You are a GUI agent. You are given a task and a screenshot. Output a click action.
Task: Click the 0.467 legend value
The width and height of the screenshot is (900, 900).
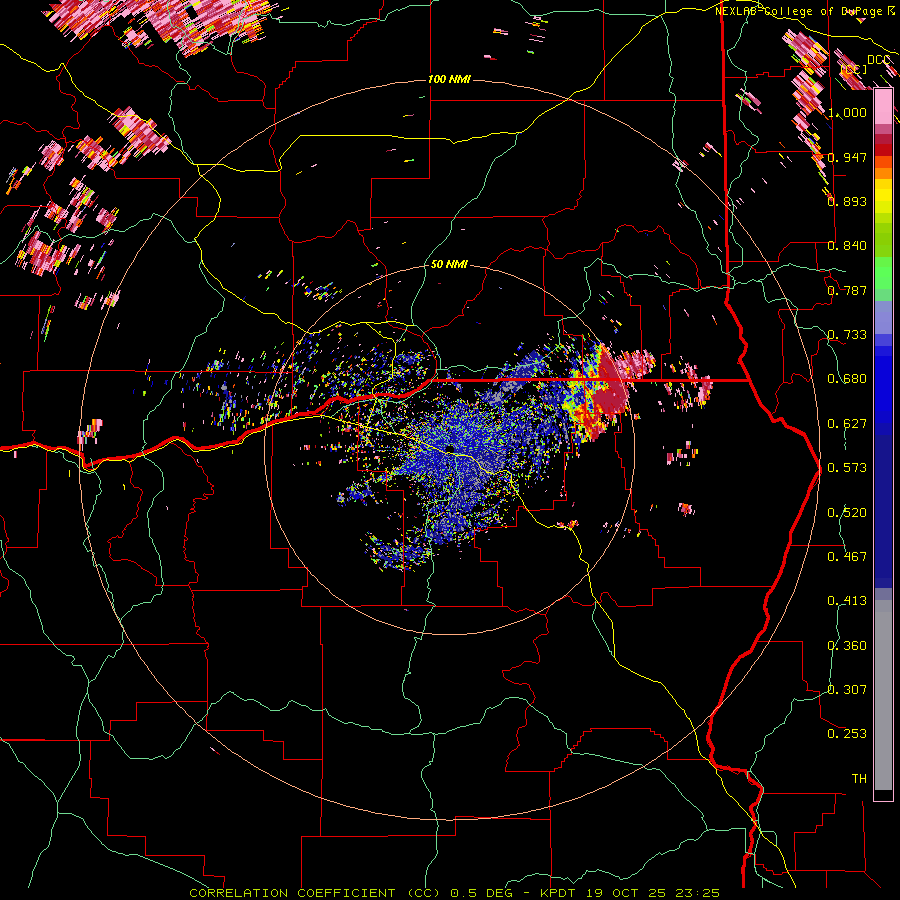click(847, 557)
